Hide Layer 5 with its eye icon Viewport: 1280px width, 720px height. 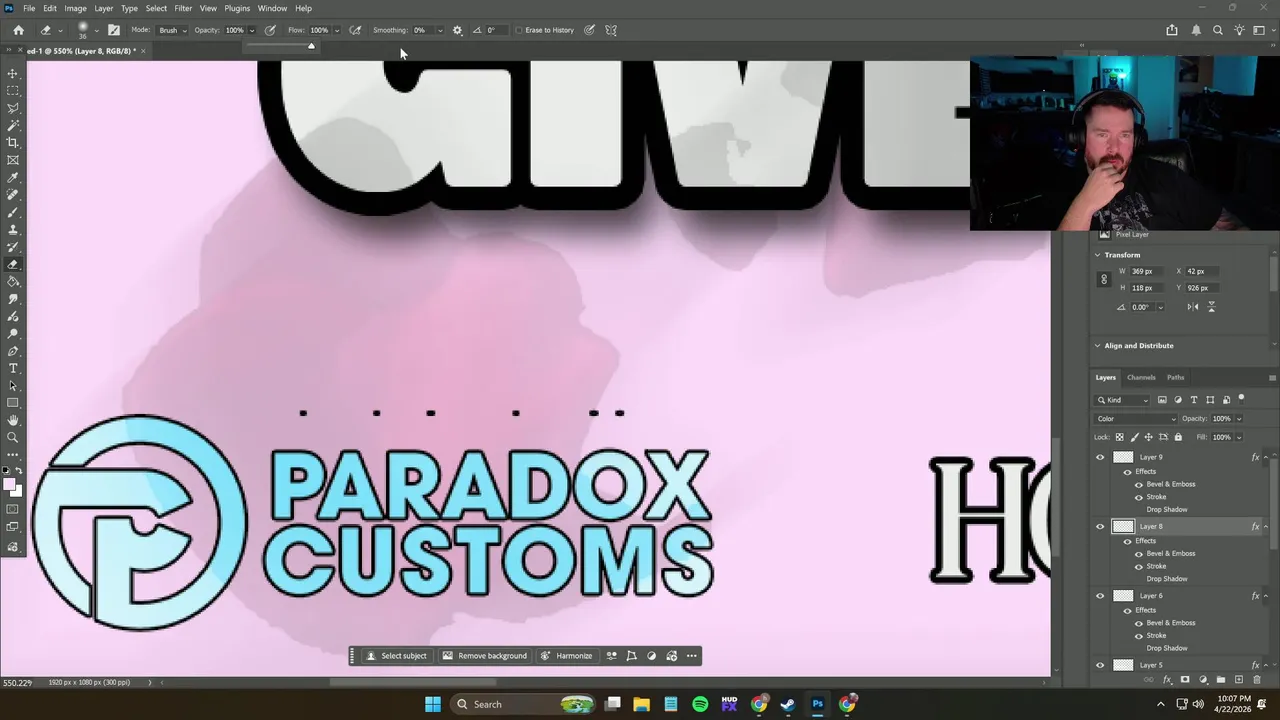pyautogui.click(x=1100, y=665)
